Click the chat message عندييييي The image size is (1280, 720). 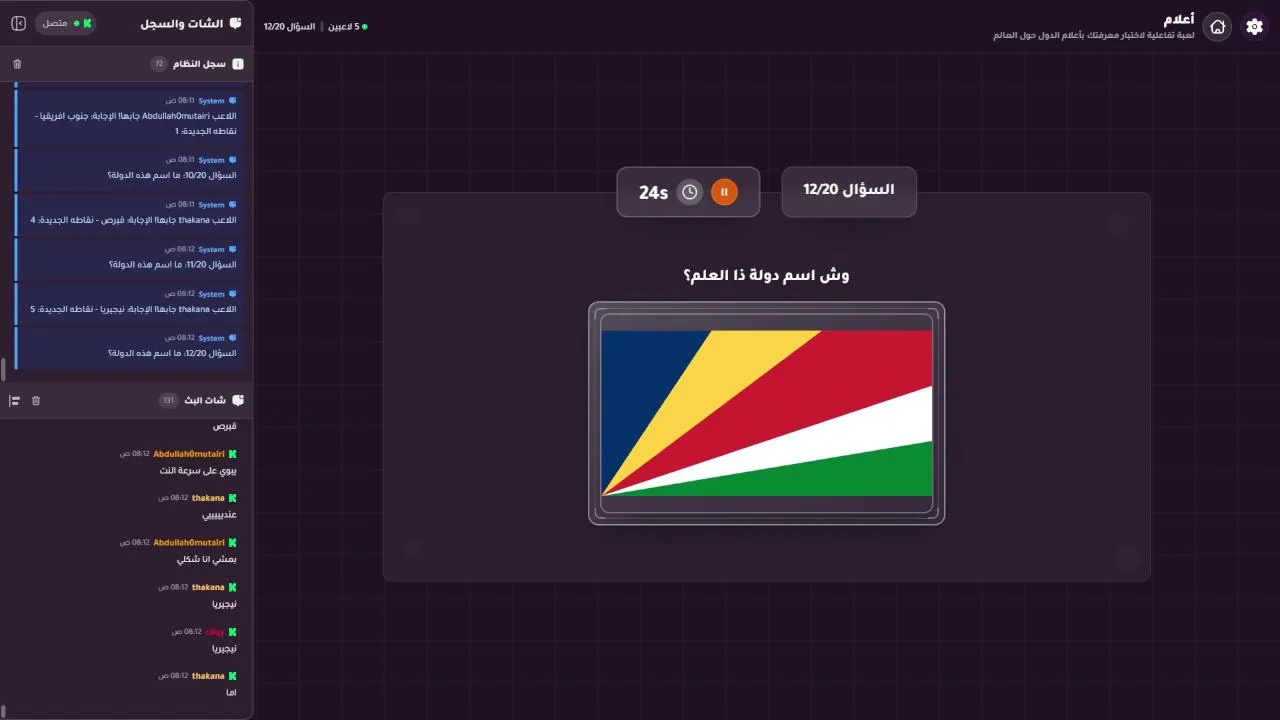coord(219,515)
